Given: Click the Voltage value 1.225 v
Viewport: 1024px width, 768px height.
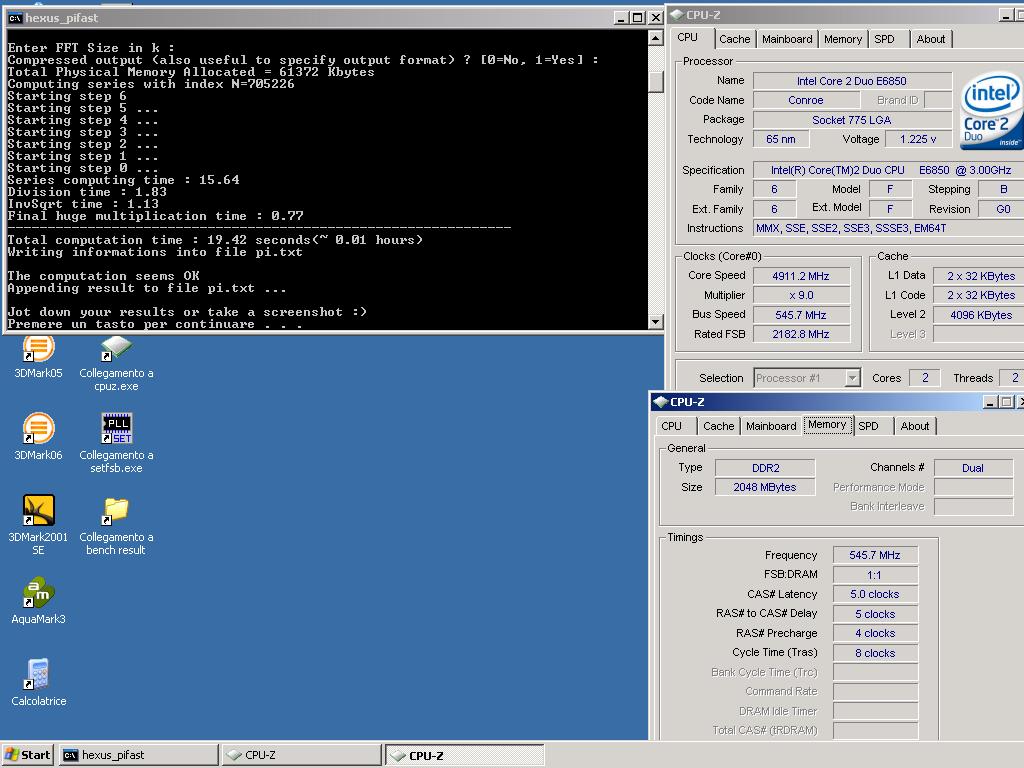Looking at the screenshot, I should 918,139.
